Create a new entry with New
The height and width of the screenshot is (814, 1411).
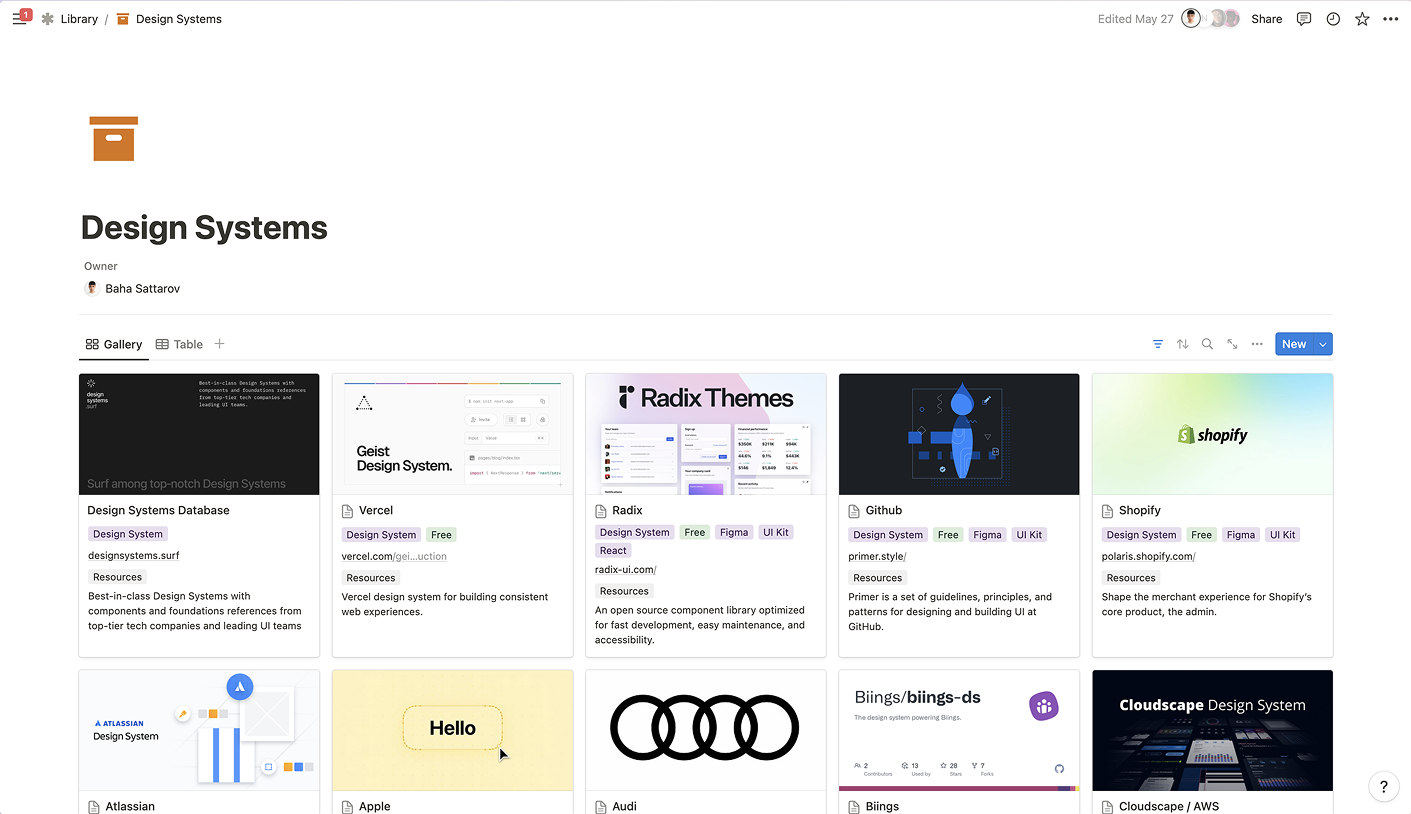pos(1293,344)
